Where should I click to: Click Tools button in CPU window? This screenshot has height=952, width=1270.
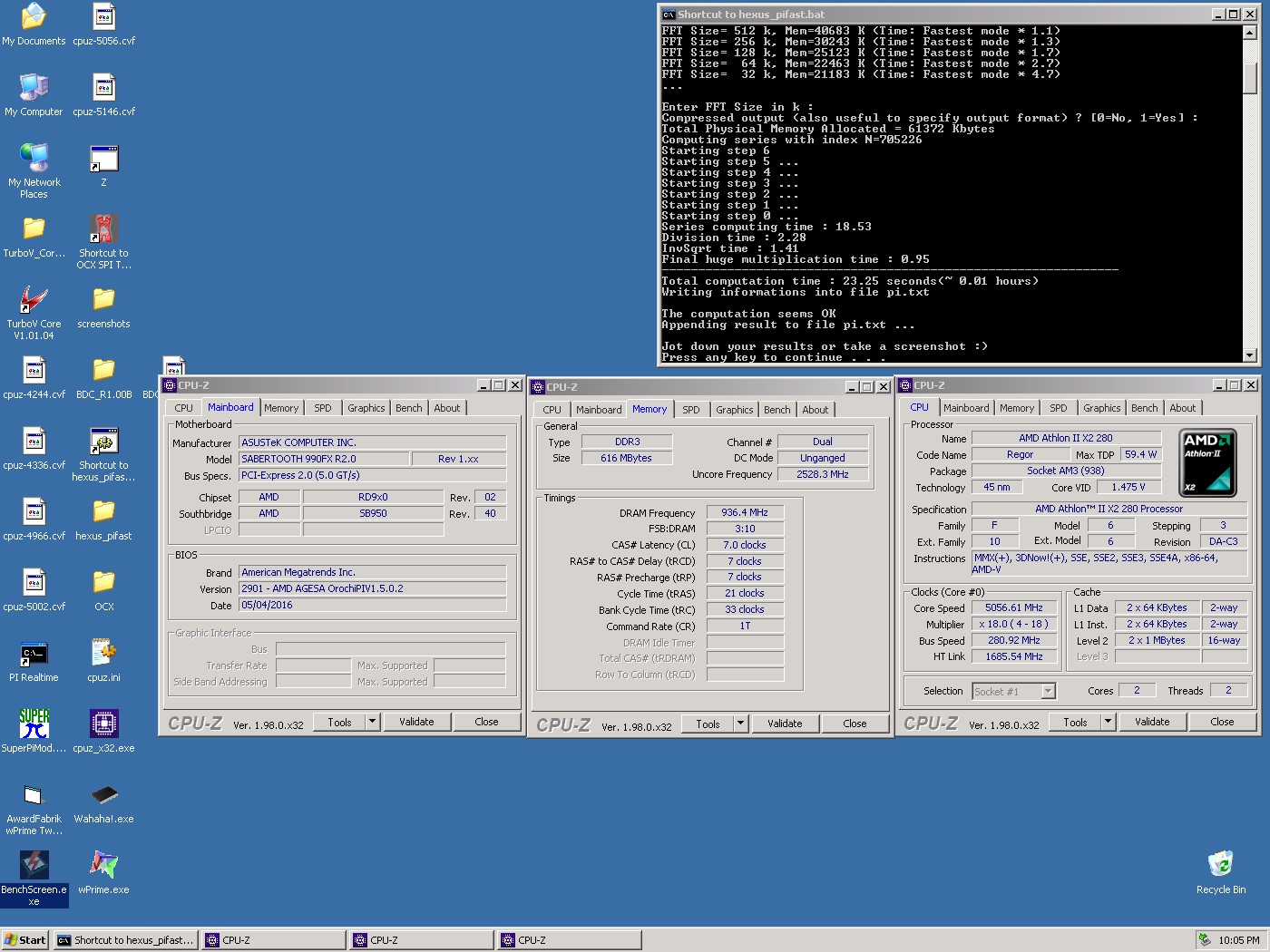(1075, 722)
